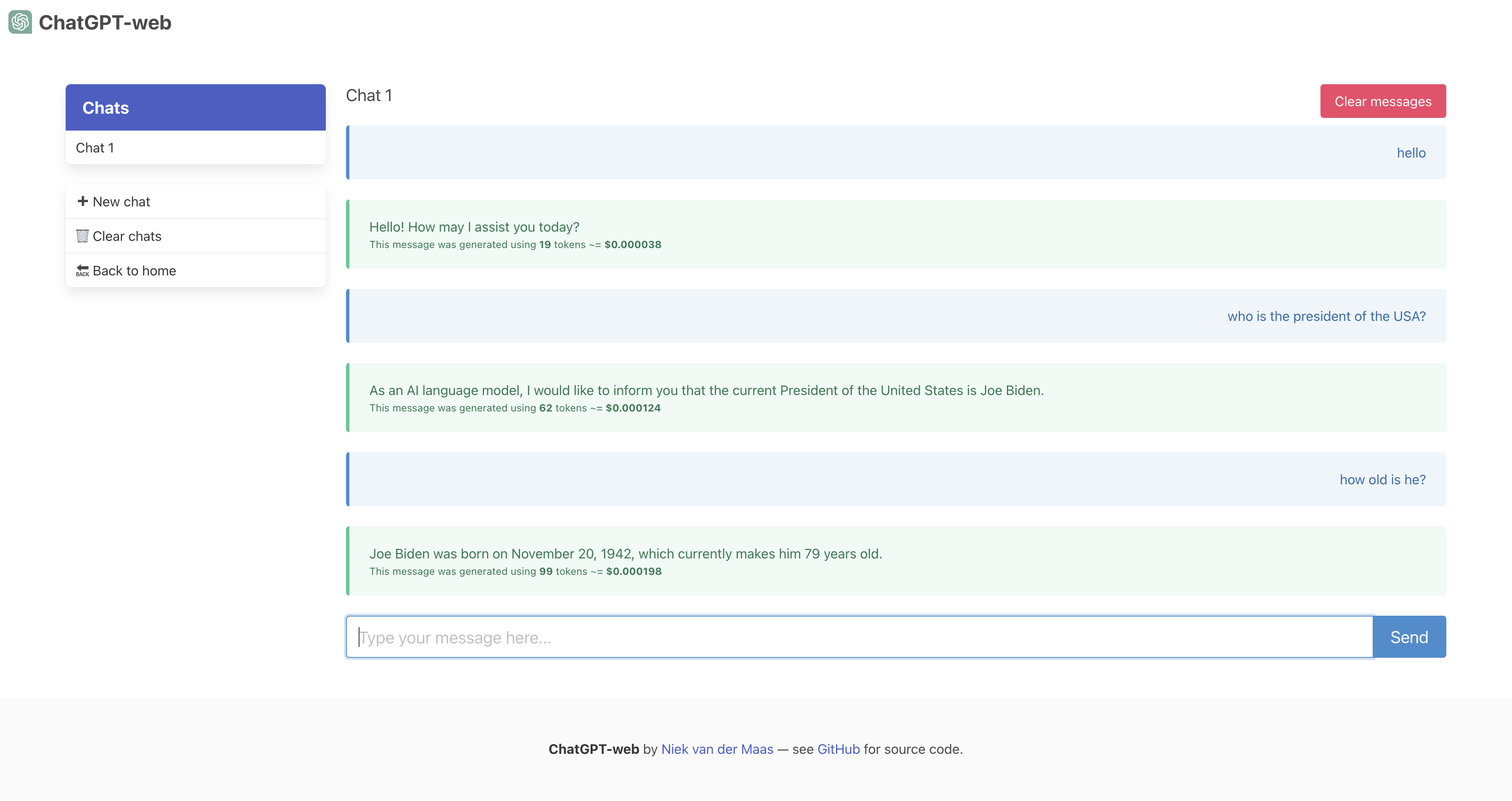This screenshot has width=1512, height=801.
Task: Click the back arrow icon beside Back to home
Action: [82, 271]
